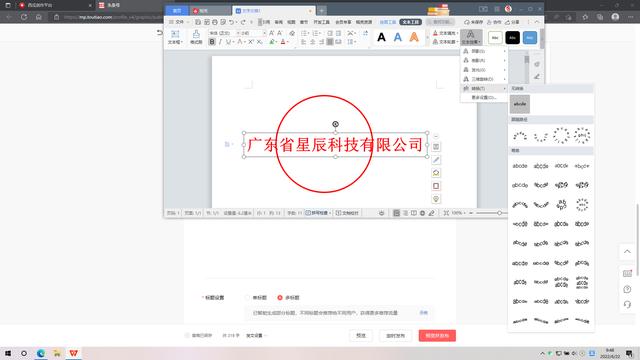Click the preview button on web page
Viewport: 640px width, 360px height.
tap(361, 336)
